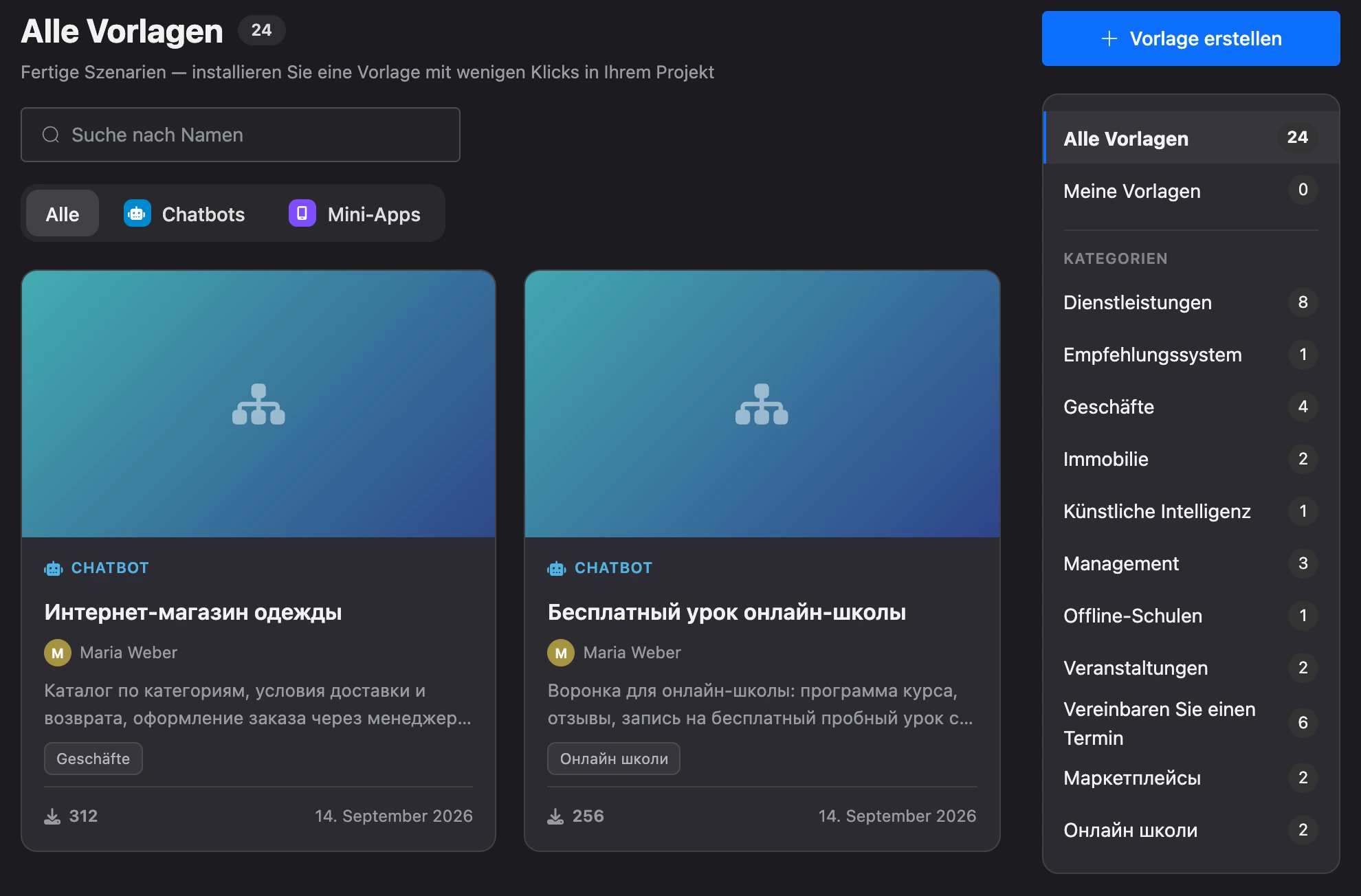Select Meine Vorlagen in sidebar

[1191, 191]
